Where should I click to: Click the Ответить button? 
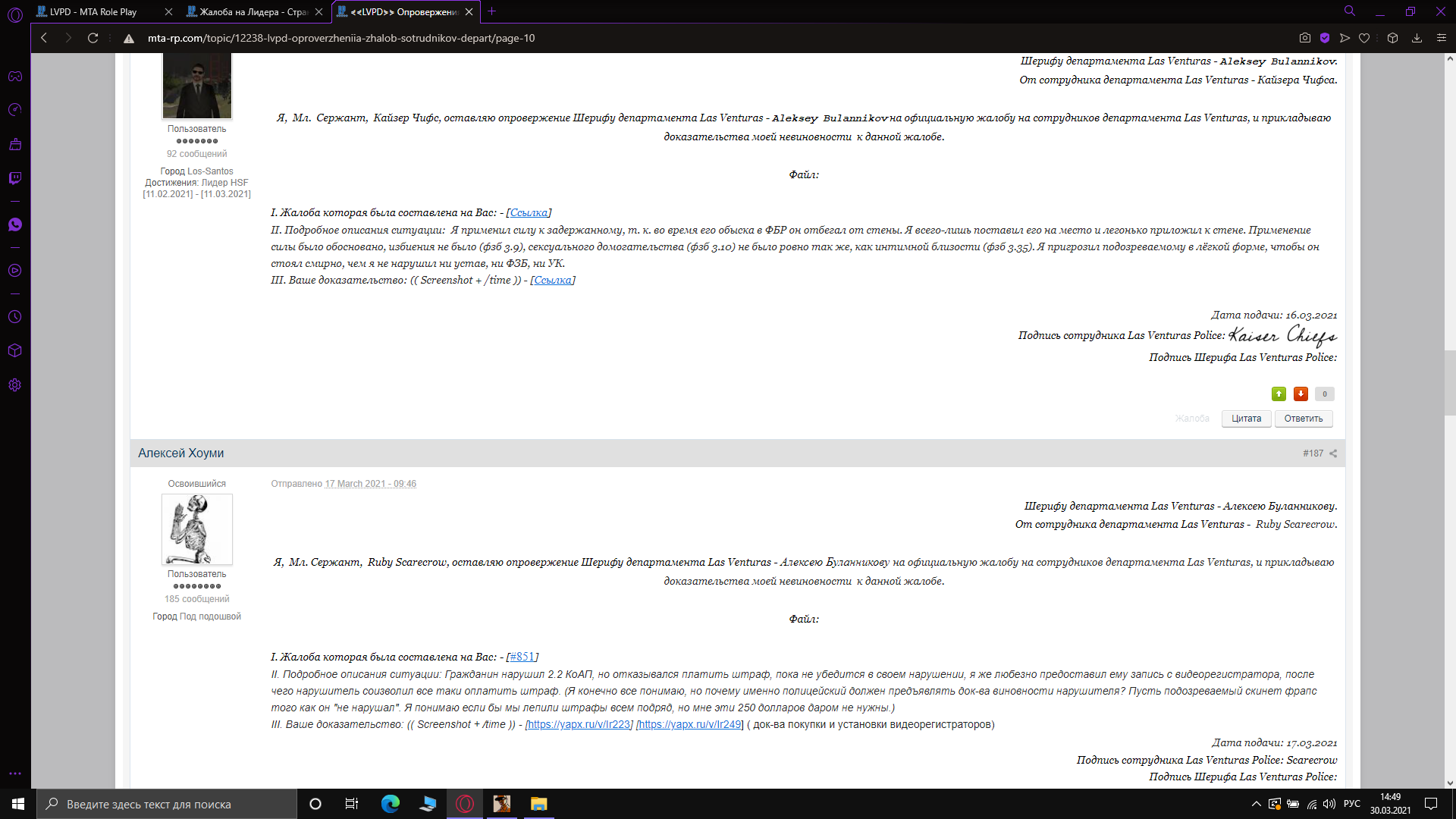click(x=1303, y=419)
